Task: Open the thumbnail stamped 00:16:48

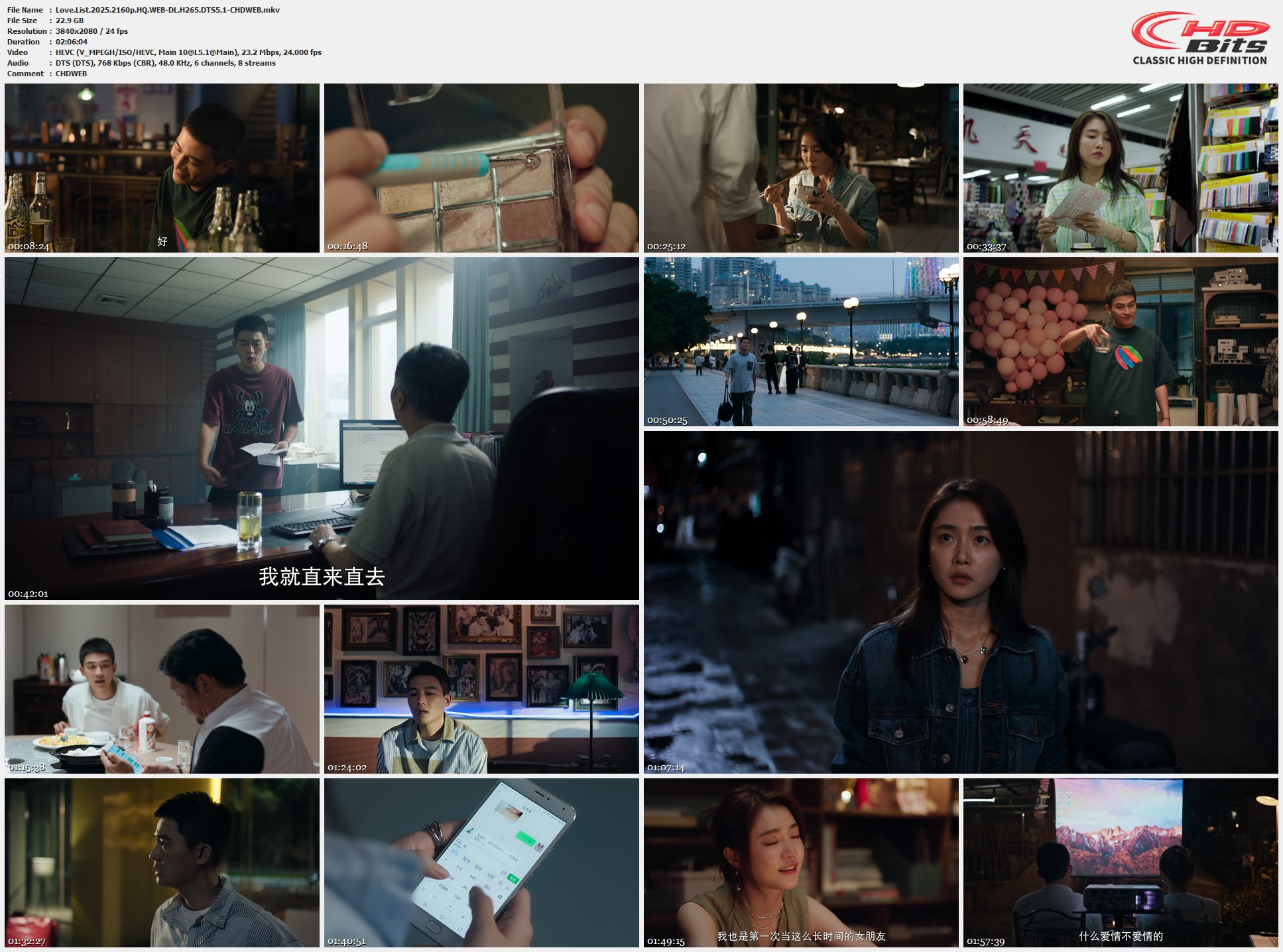Action: (x=481, y=168)
